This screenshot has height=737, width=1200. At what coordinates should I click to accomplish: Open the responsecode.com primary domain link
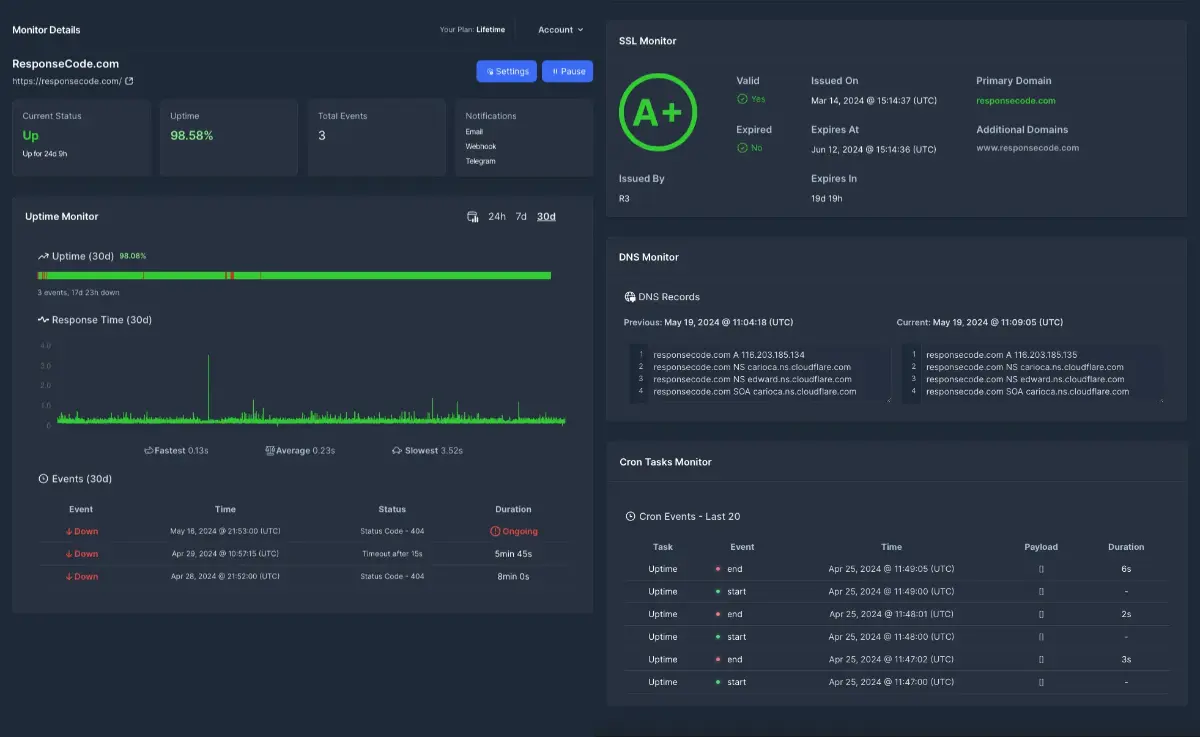pyautogui.click(x=1016, y=100)
